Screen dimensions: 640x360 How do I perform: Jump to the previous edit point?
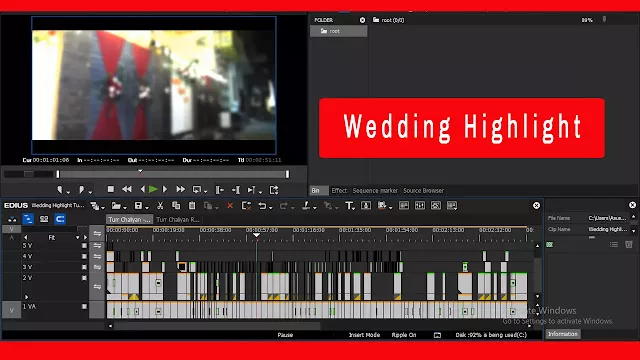coord(220,190)
